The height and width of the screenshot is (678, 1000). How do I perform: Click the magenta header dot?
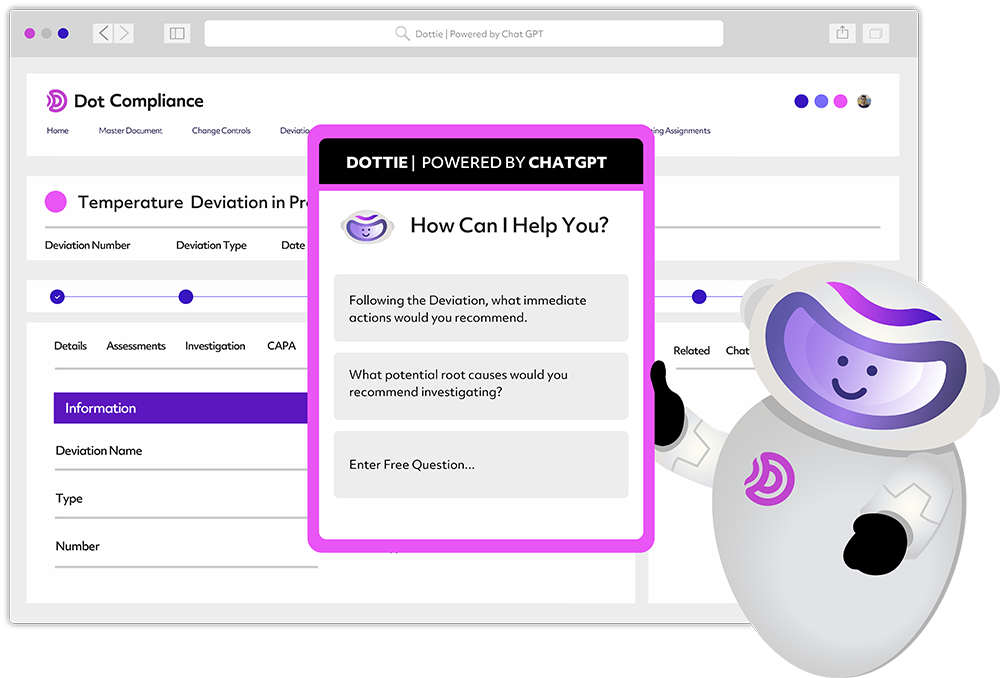point(841,101)
